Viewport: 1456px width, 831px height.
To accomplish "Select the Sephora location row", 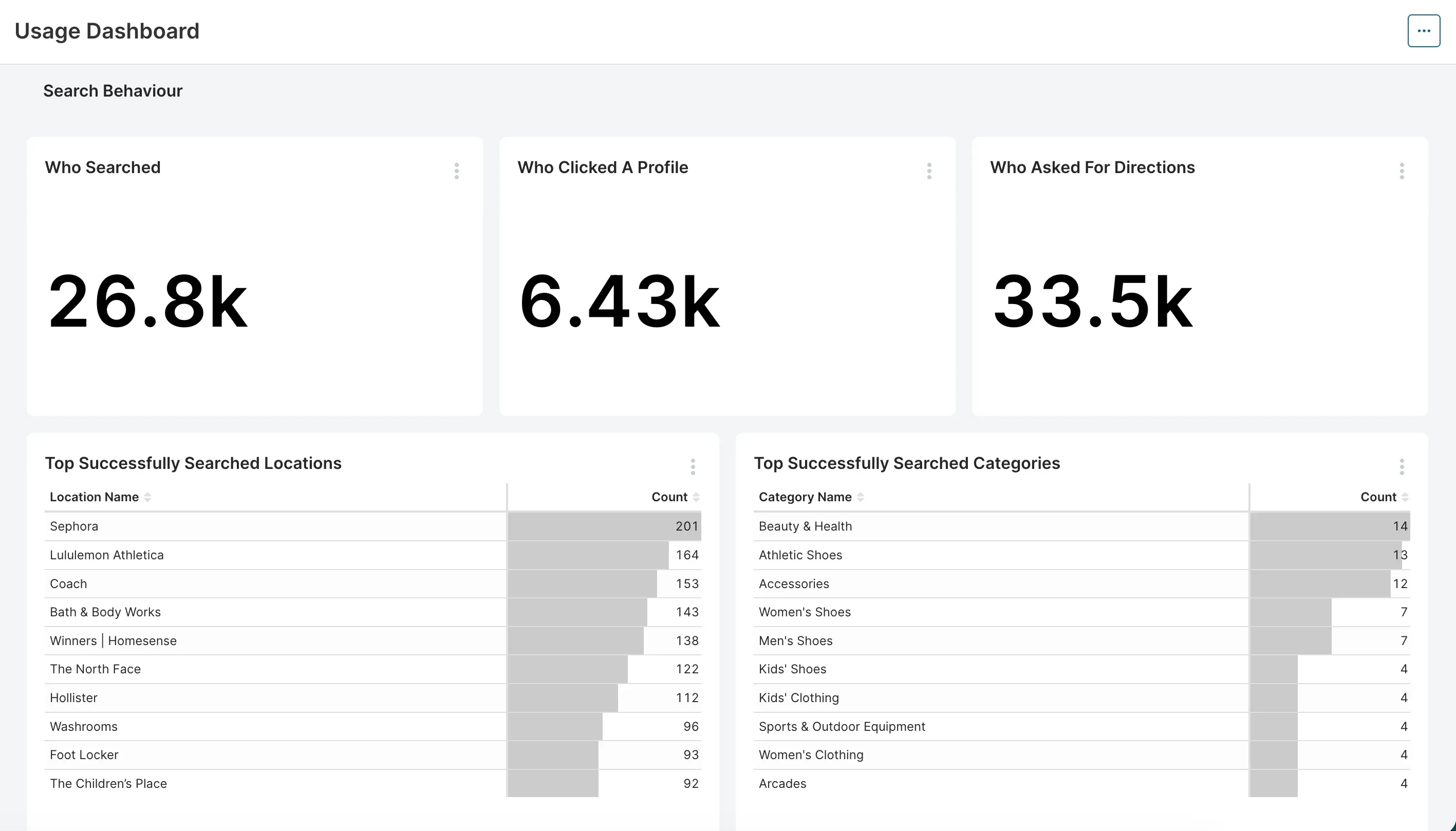I will pyautogui.click(x=228, y=525).
